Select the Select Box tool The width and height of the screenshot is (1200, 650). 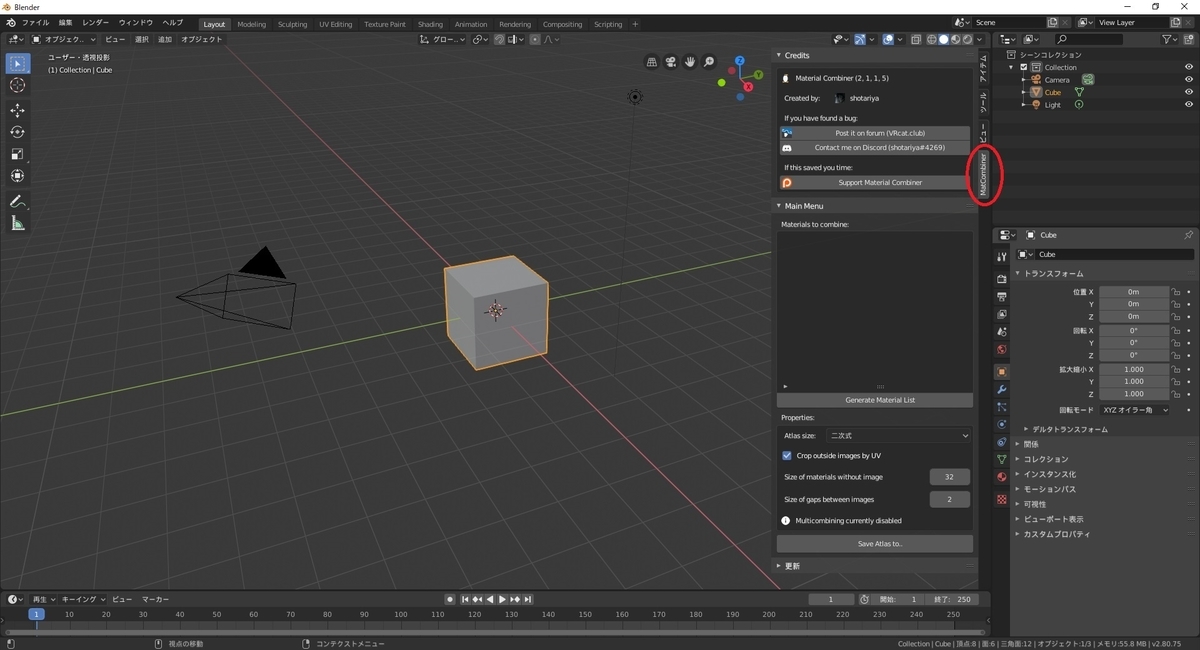(x=18, y=64)
